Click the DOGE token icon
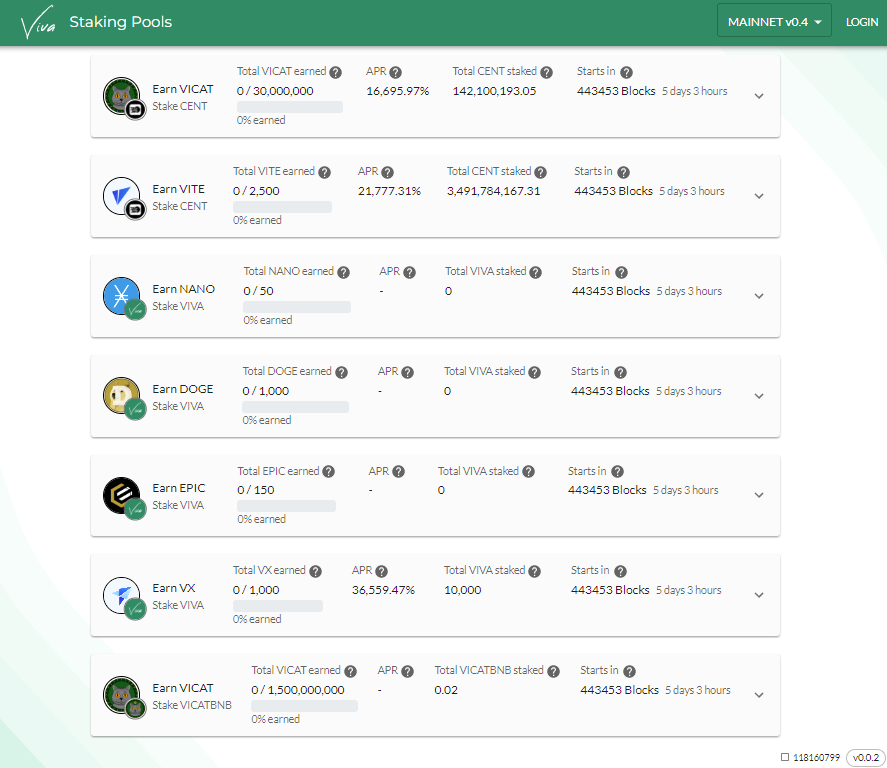Image resolution: width=887 pixels, height=768 pixels. click(x=122, y=395)
